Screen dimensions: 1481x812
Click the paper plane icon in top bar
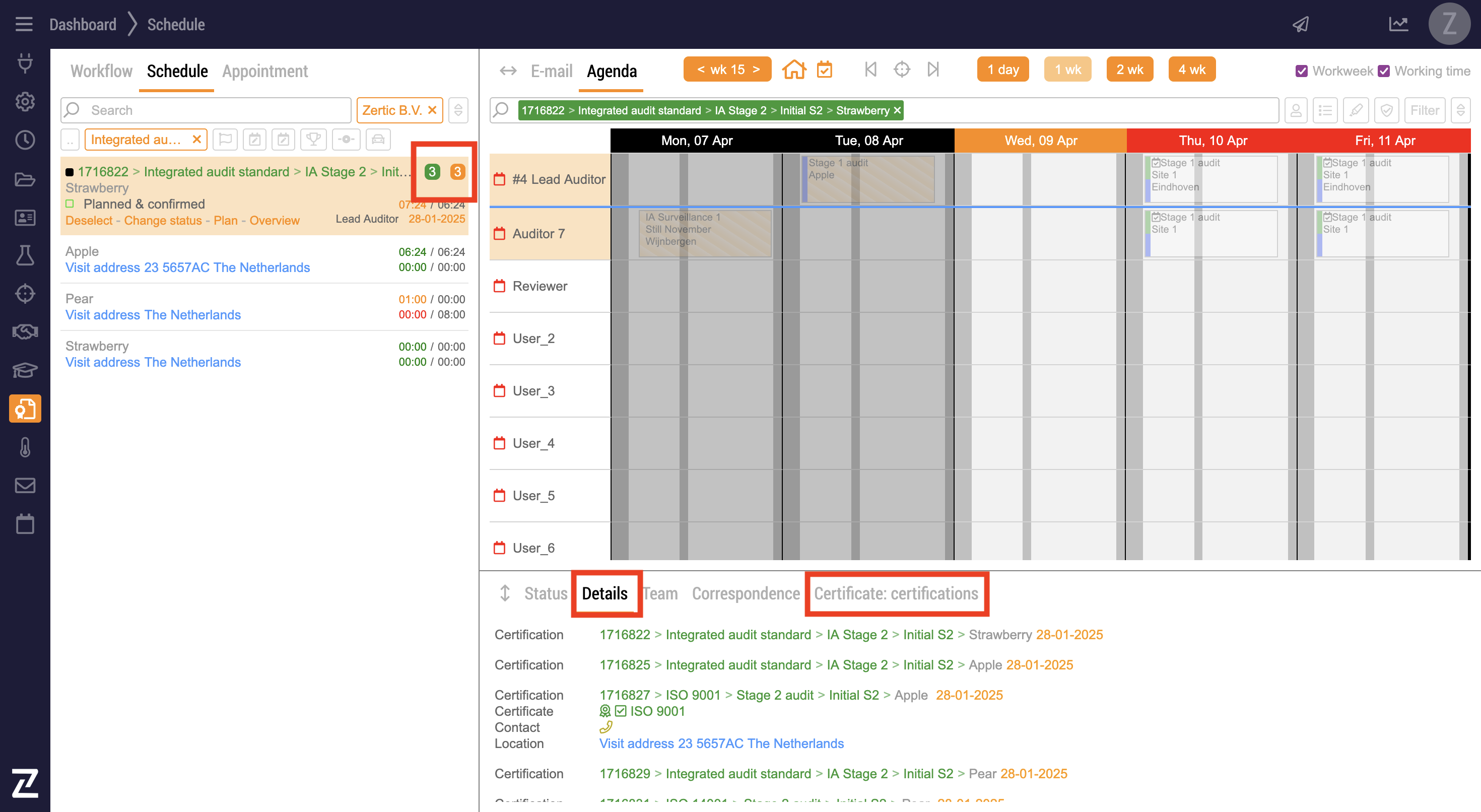coord(1301,24)
